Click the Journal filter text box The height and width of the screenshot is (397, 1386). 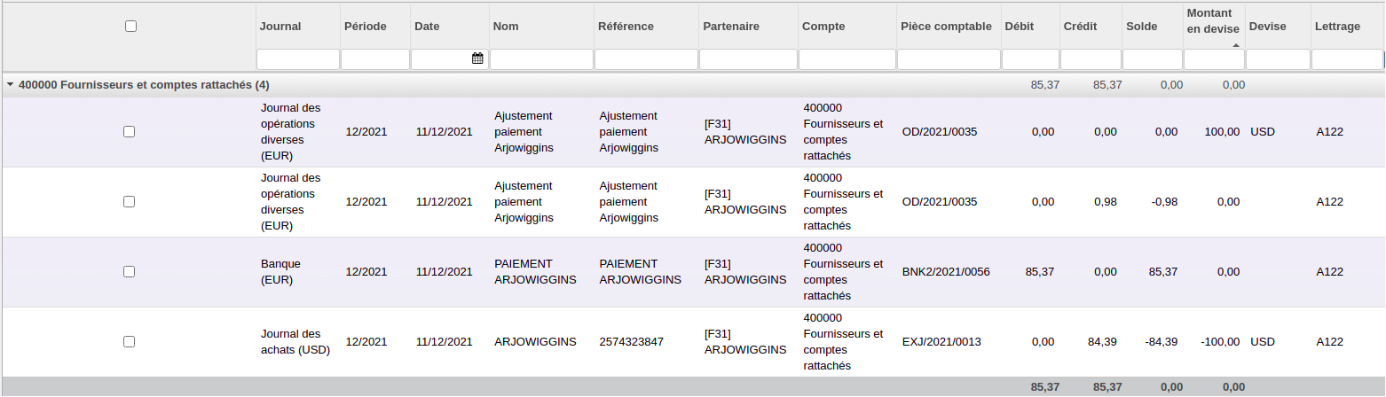pos(297,60)
